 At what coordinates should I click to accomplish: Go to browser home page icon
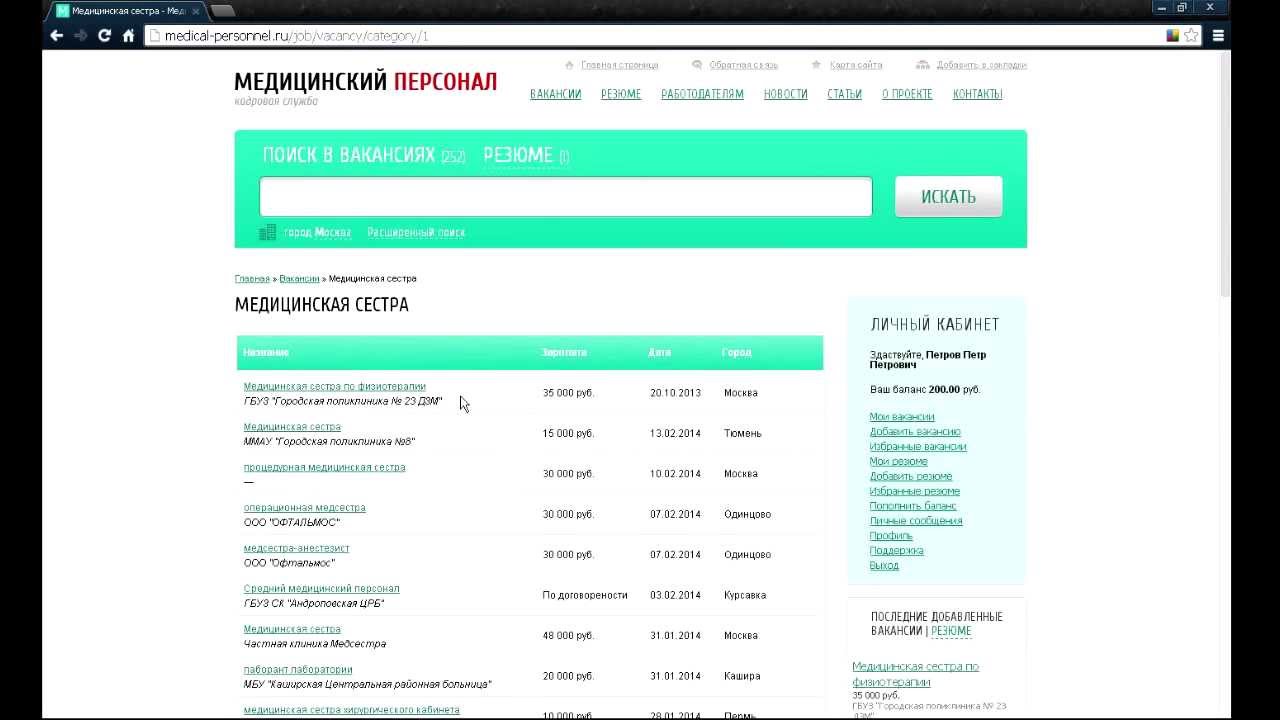coord(128,35)
